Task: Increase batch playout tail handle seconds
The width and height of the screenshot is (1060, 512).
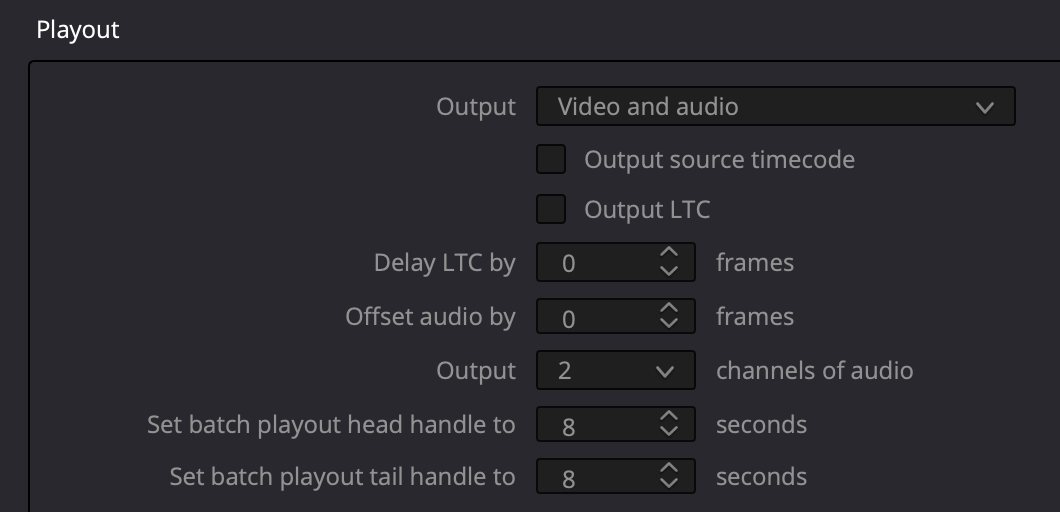Action: click(x=669, y=467)
